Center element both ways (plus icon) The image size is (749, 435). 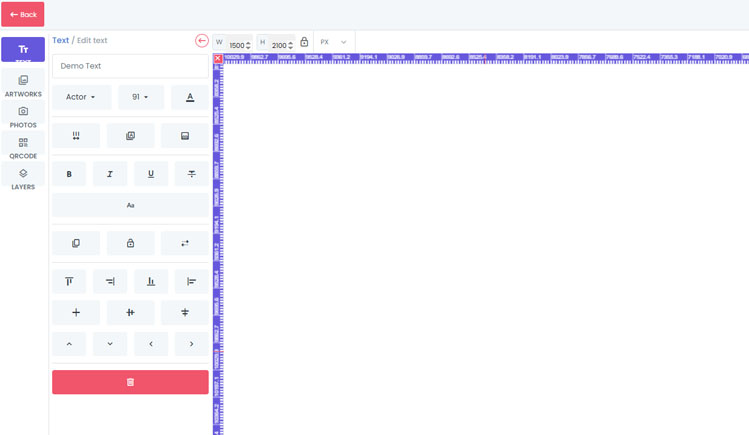[x=76, y=312]
